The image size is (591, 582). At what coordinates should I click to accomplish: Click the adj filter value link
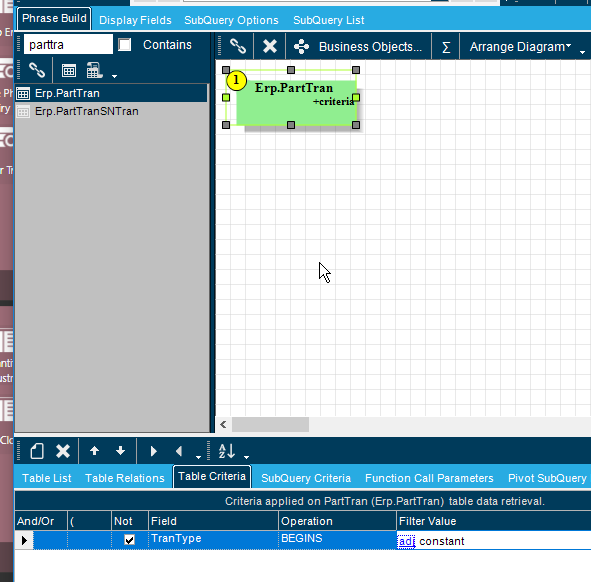click(x=406, y=541)
